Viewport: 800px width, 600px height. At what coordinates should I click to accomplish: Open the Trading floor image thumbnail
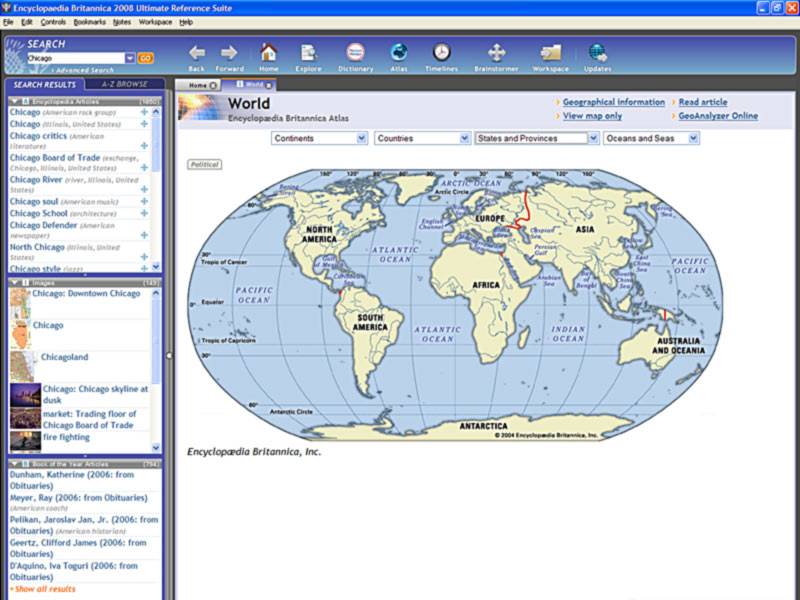(26, 418)
